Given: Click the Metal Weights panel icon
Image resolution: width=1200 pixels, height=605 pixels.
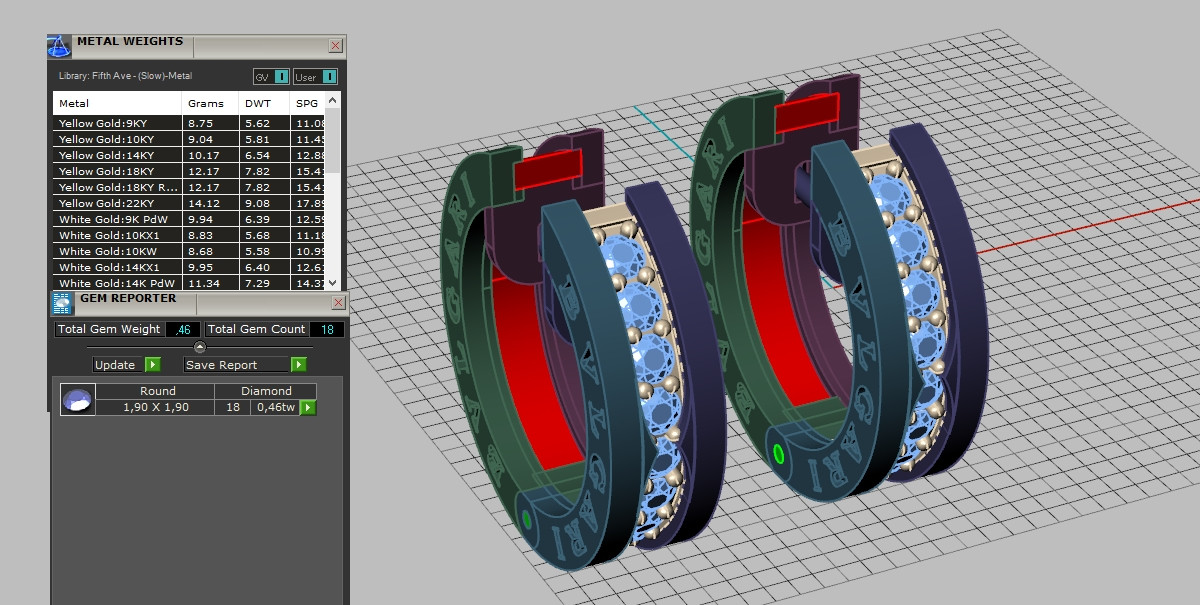Looking at the screenshot, I should 59,46.
